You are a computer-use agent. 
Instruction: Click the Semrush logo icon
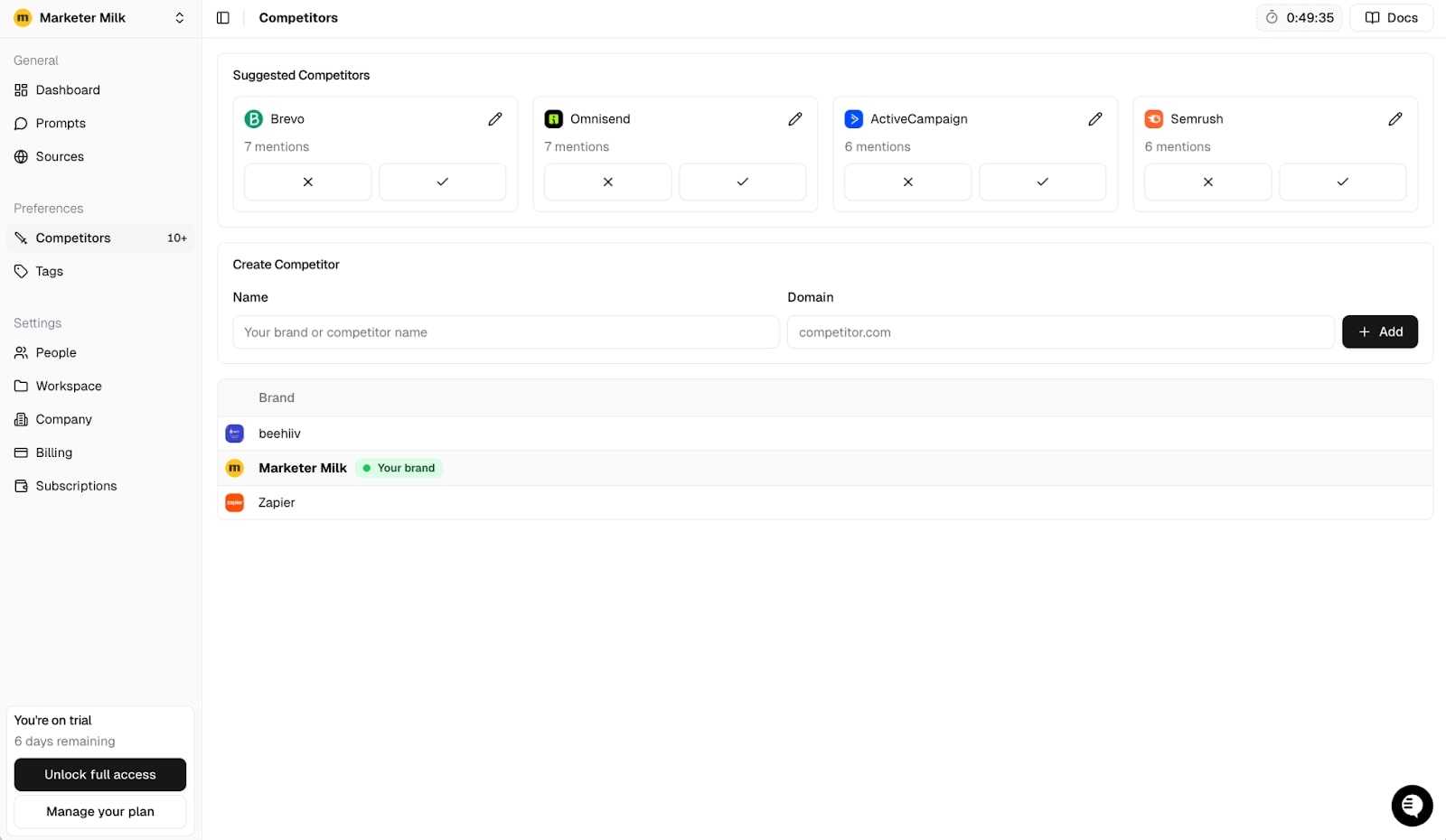tap(1154, 119)
